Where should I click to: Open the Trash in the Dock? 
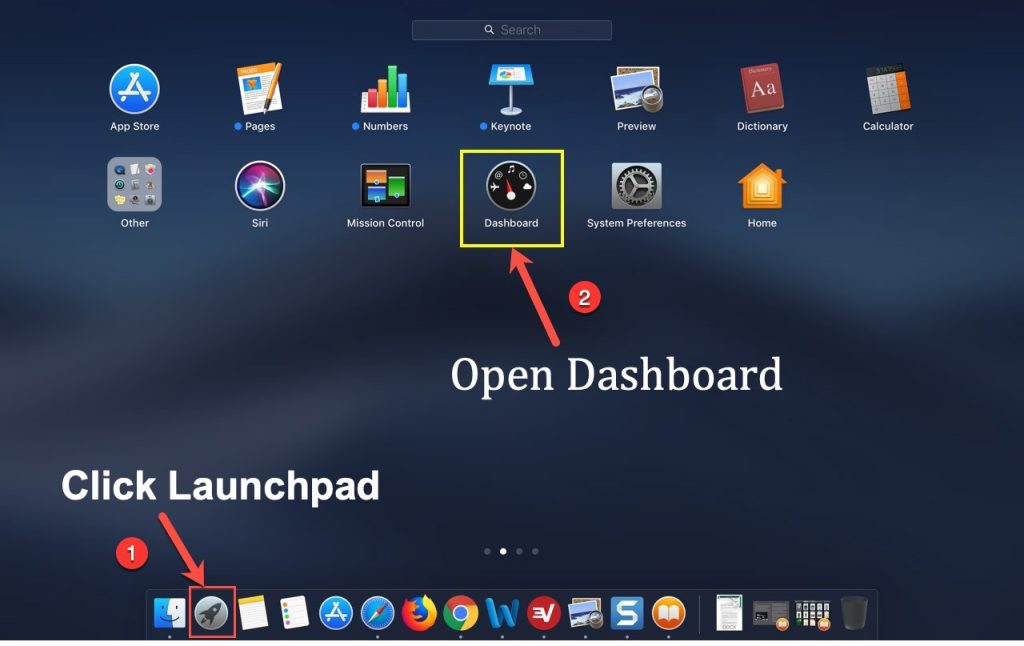tap(854, 613)
